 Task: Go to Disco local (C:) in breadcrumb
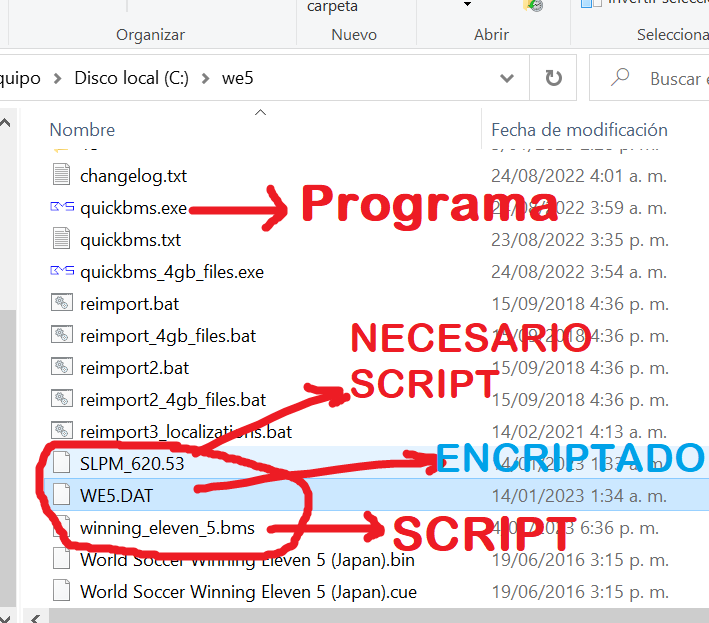(131, 78)
